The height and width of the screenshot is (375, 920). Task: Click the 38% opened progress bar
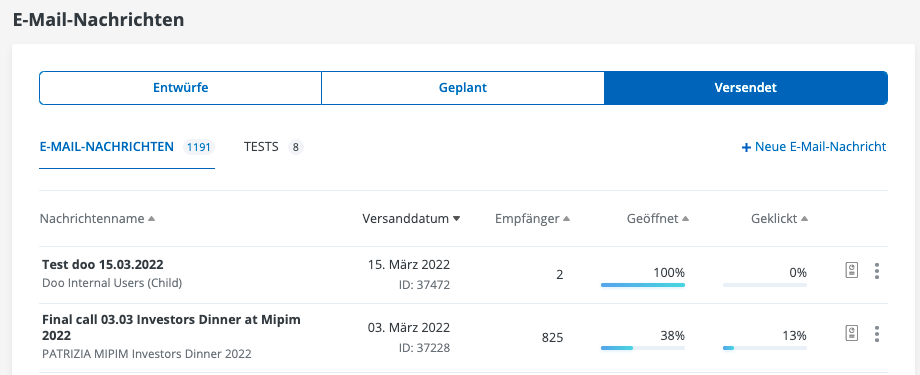pos(642,348)
